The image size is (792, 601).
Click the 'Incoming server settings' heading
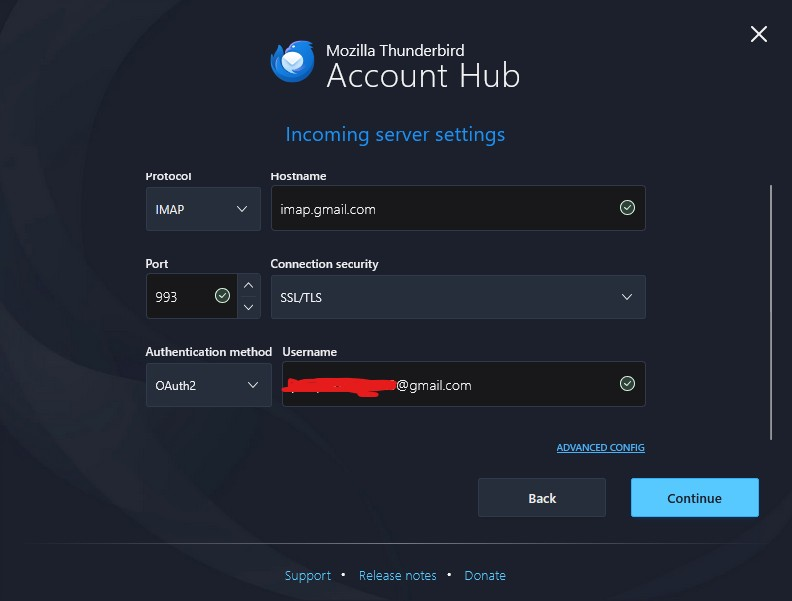point(395,135)
